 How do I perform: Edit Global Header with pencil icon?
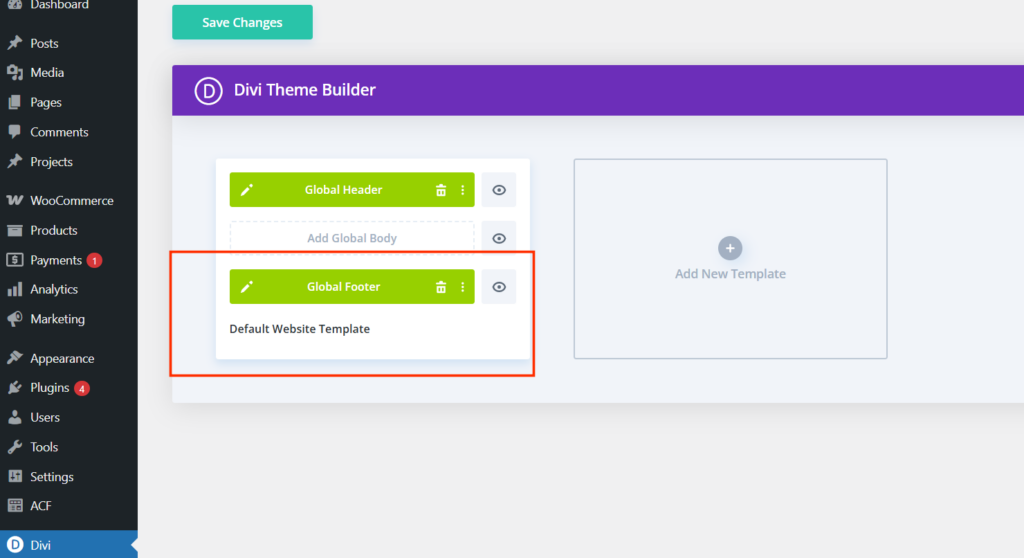(x=246, y=190)
